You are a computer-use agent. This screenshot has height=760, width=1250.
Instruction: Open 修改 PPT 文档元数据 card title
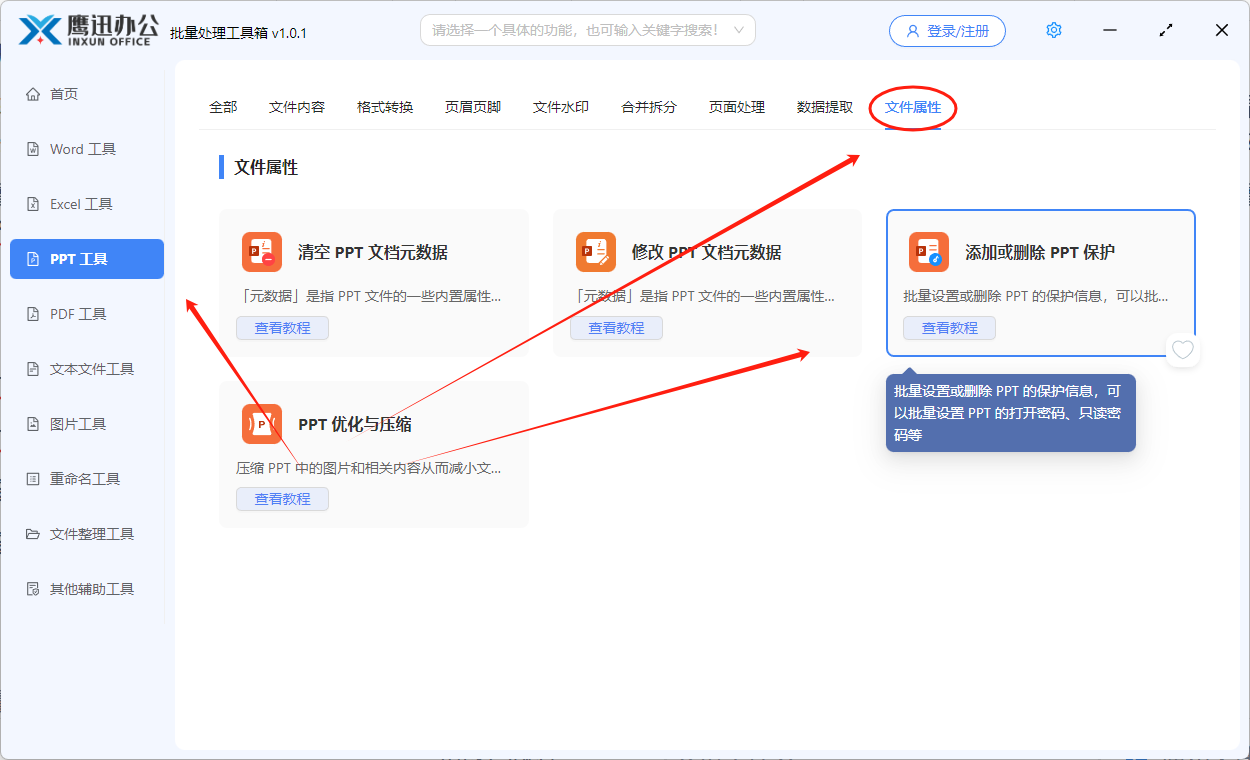707,252
